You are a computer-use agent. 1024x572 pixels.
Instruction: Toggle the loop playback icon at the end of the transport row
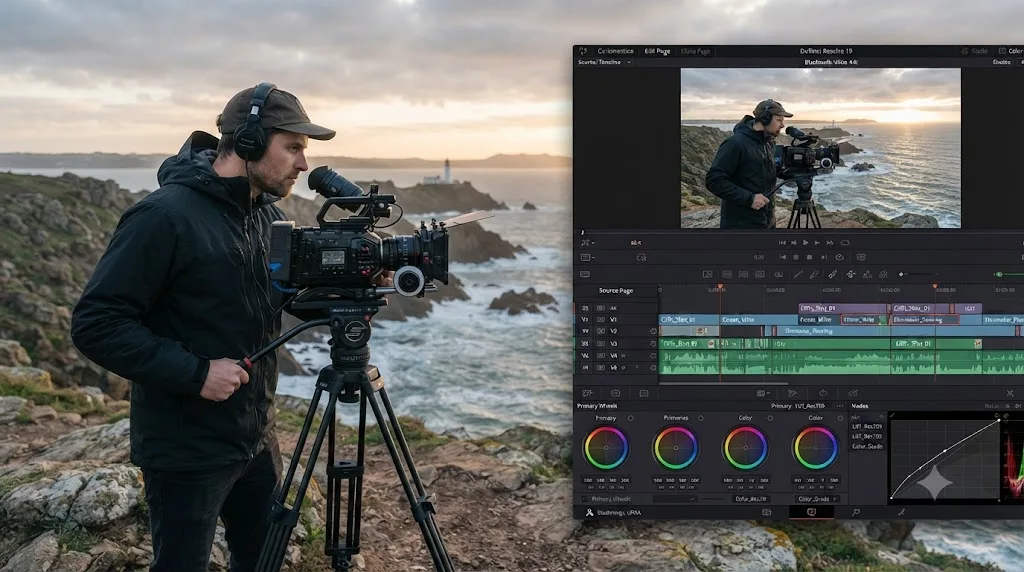(845, 242)
